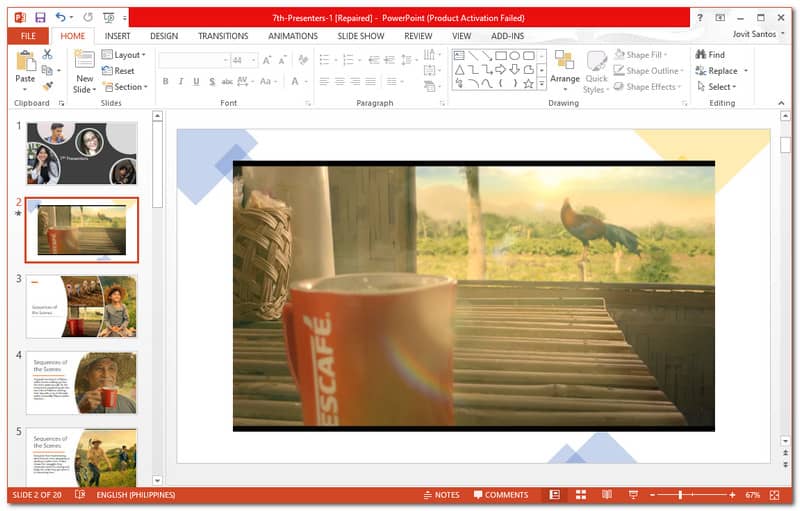Insert a New Slide icon
Screen dimensions: 800x511
pyautogui.click(x=84, y=60)
